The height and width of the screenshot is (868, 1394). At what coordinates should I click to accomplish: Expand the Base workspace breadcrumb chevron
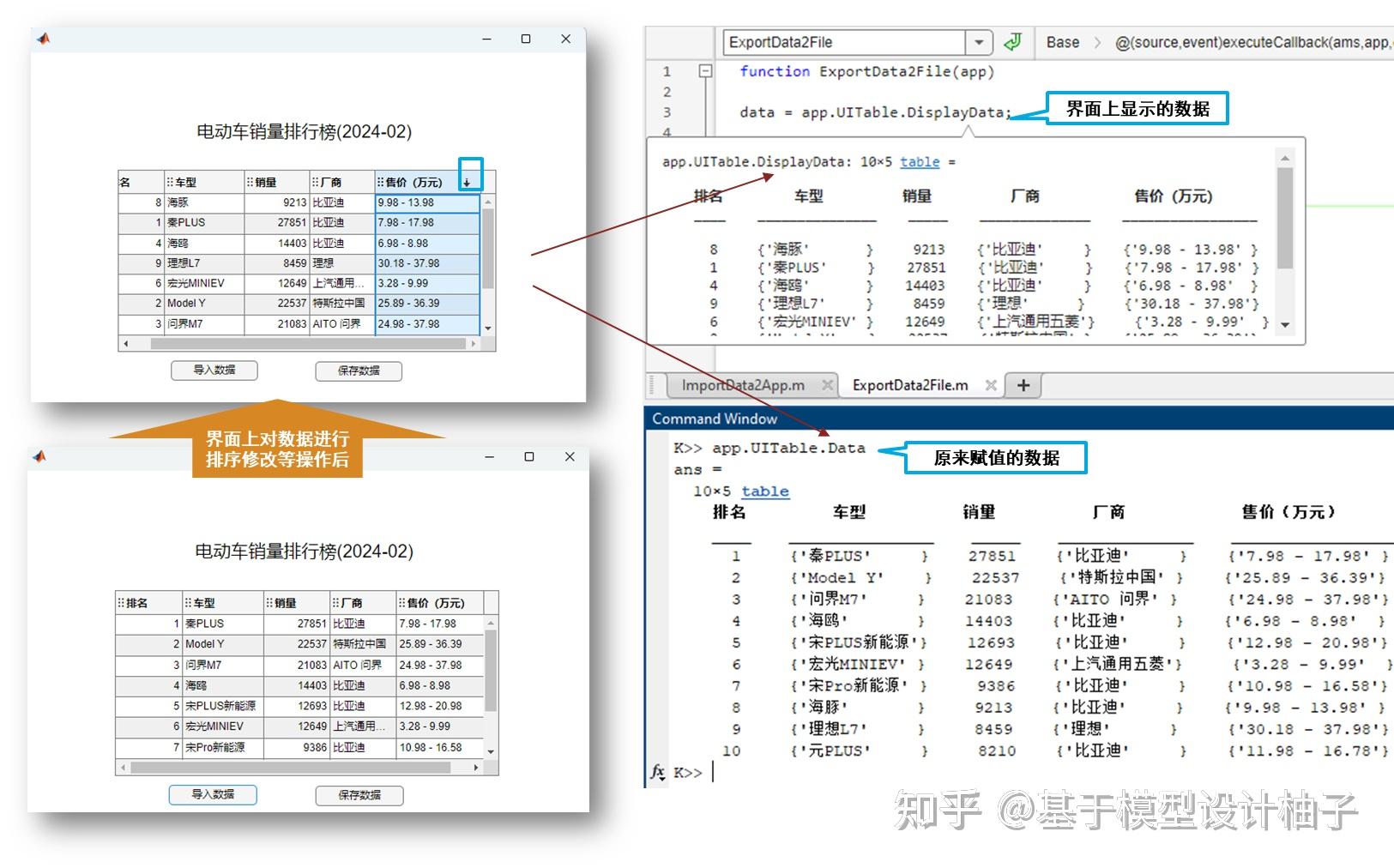click(x=1099, y=41)
